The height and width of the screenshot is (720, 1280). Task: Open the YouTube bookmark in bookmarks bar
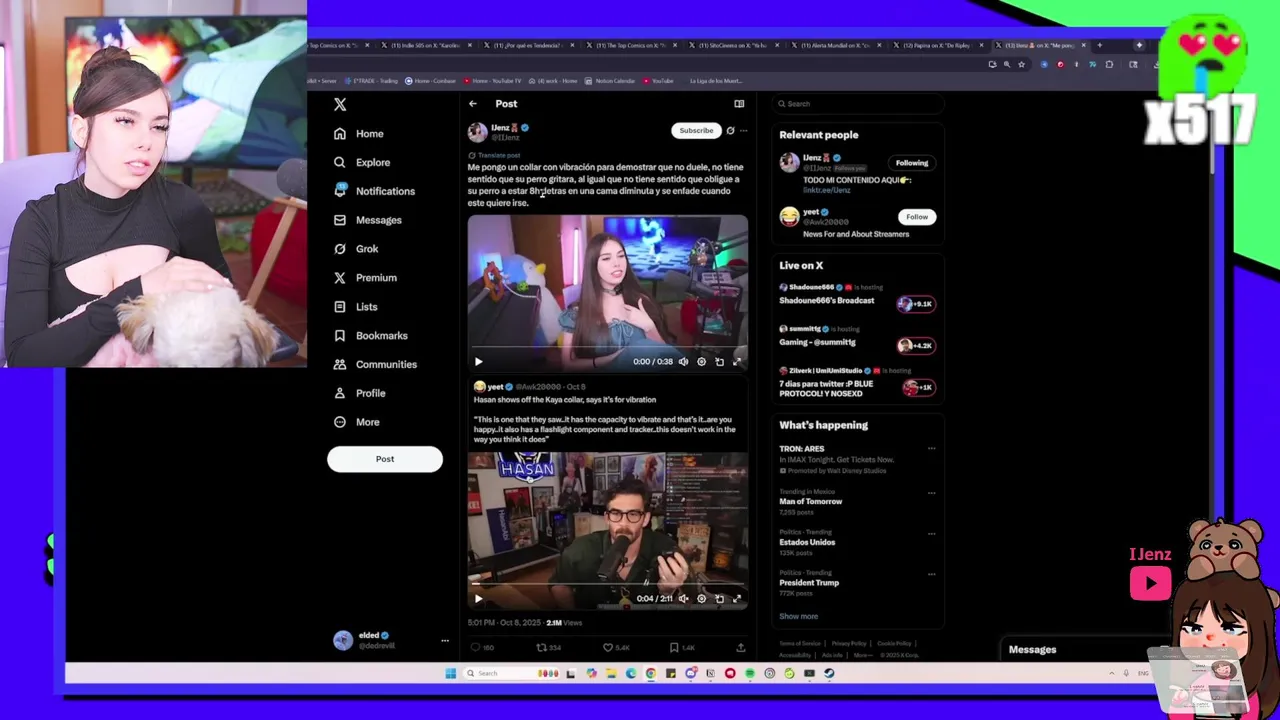click(x=658, y=81)
